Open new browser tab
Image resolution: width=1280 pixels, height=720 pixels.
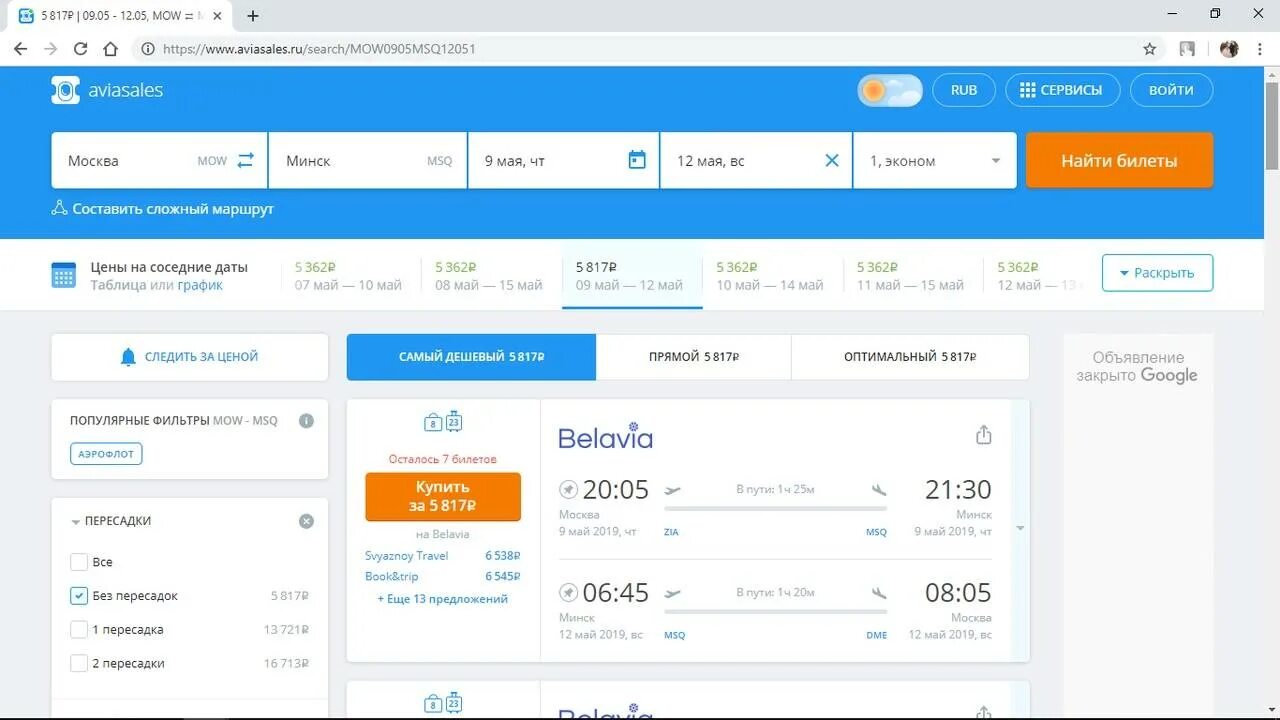[x=253, y=16]
